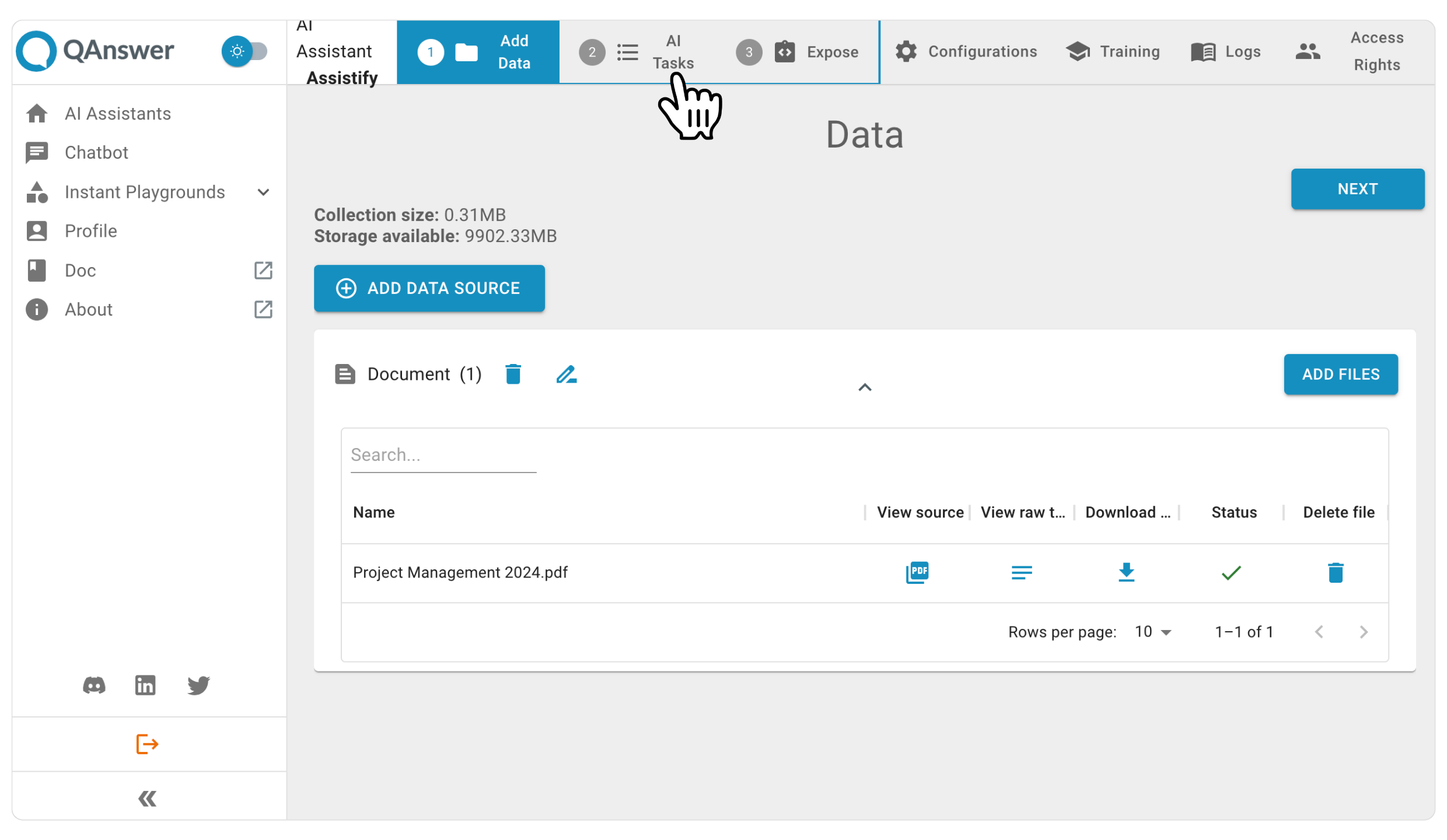The height and width of the screenshot is (840, 1447).
Task: Open the Access Rights tab
Action: point(1351,51)
